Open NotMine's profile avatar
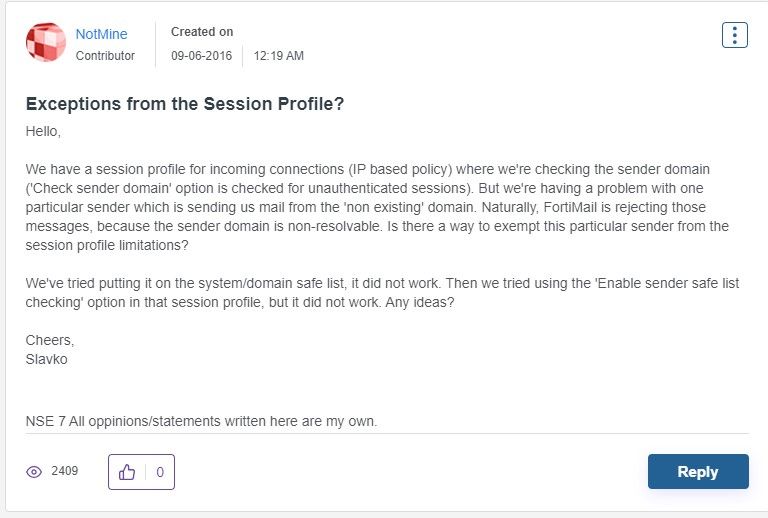768x518 pixels. pos(45,43)
